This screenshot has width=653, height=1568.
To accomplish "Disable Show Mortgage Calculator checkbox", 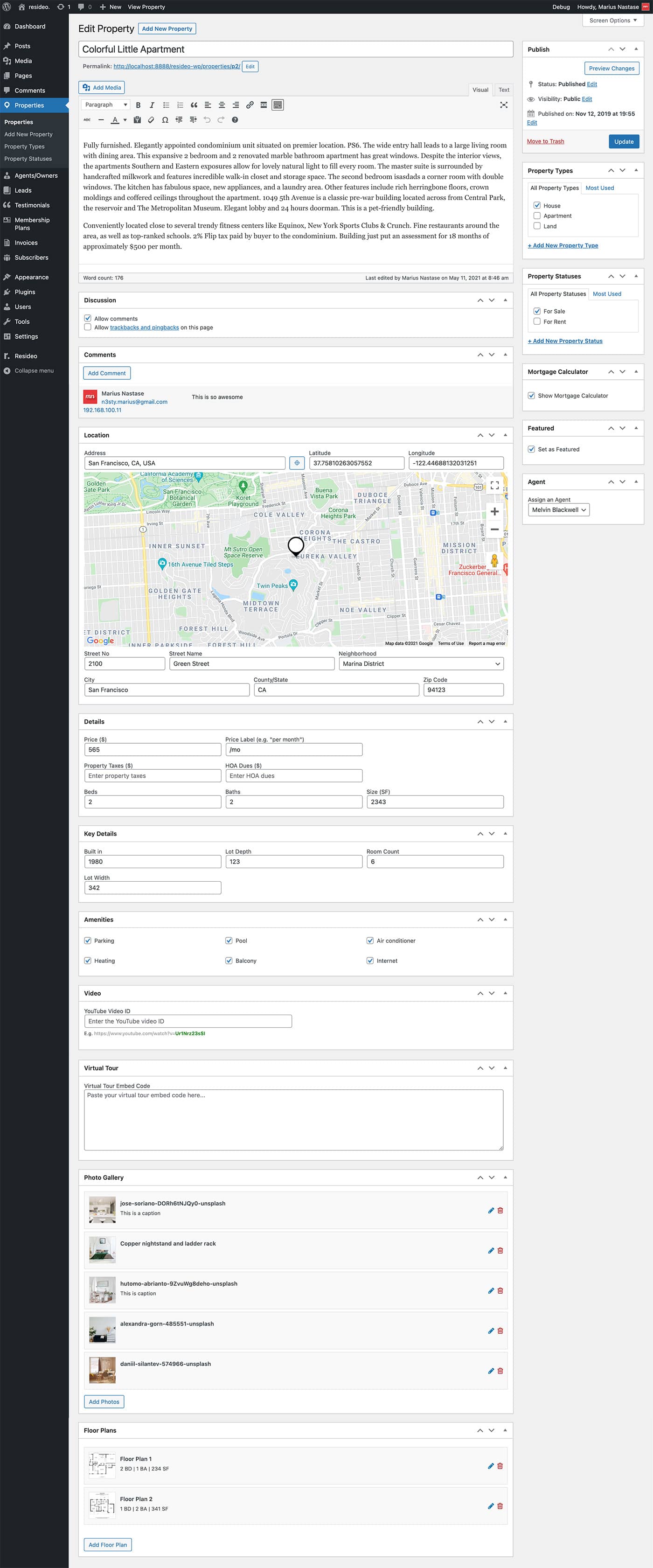I will tap(531, 396).
